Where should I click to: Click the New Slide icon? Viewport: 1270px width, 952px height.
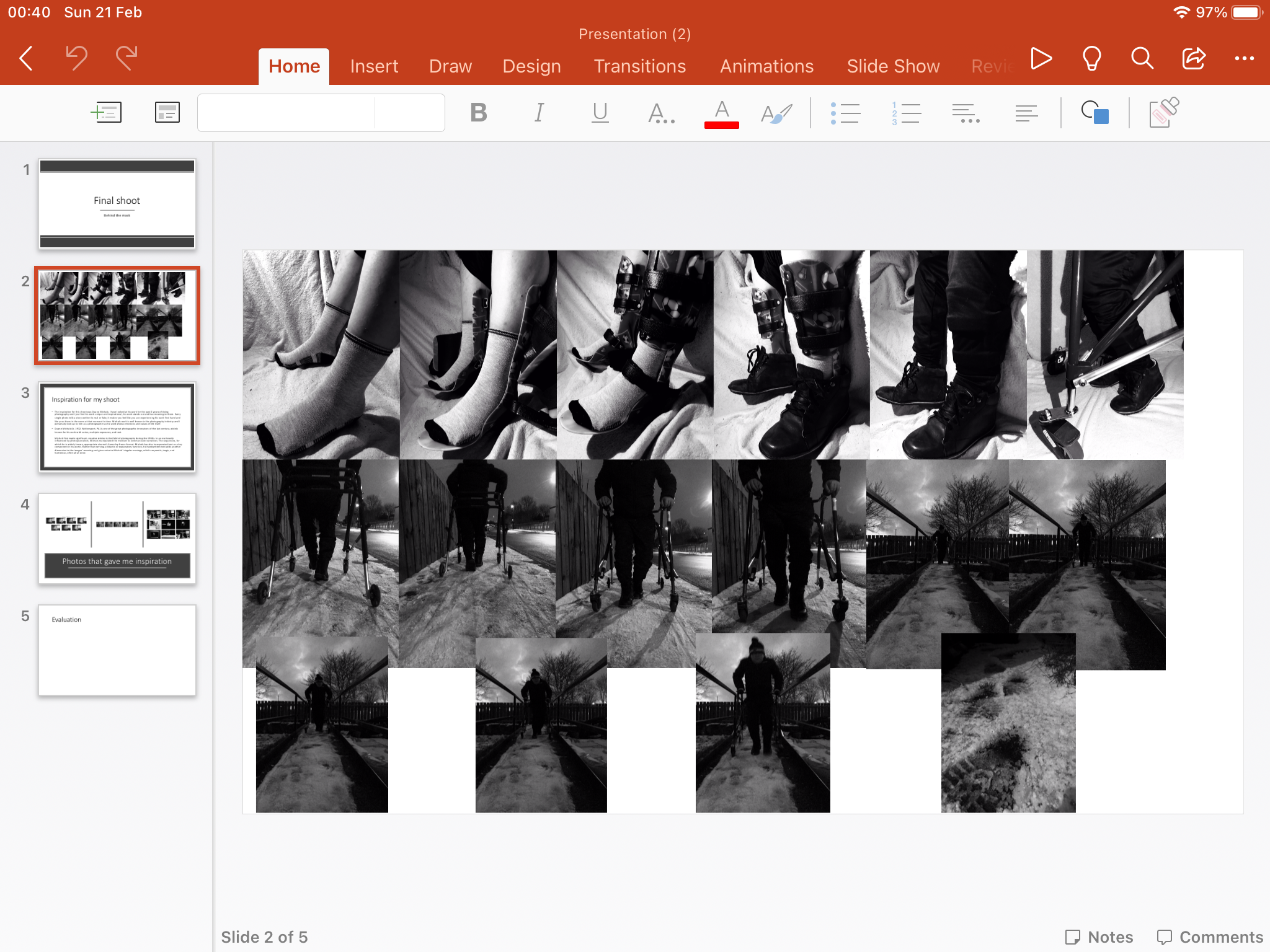tap(106, 113)
